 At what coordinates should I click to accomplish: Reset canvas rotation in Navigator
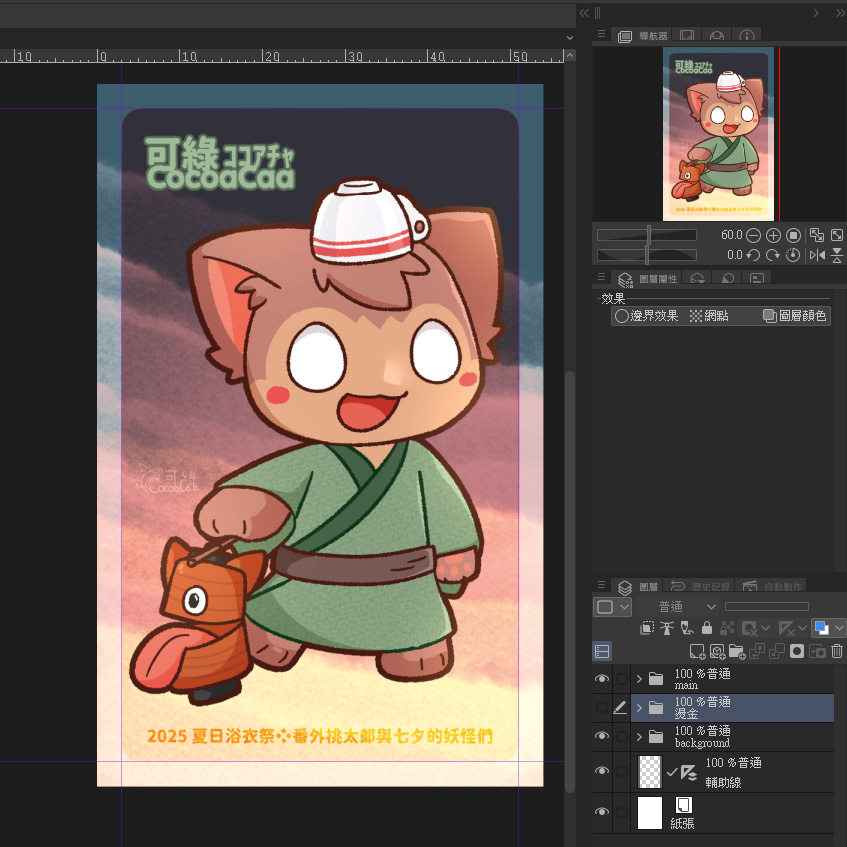(x=793, y=255)
